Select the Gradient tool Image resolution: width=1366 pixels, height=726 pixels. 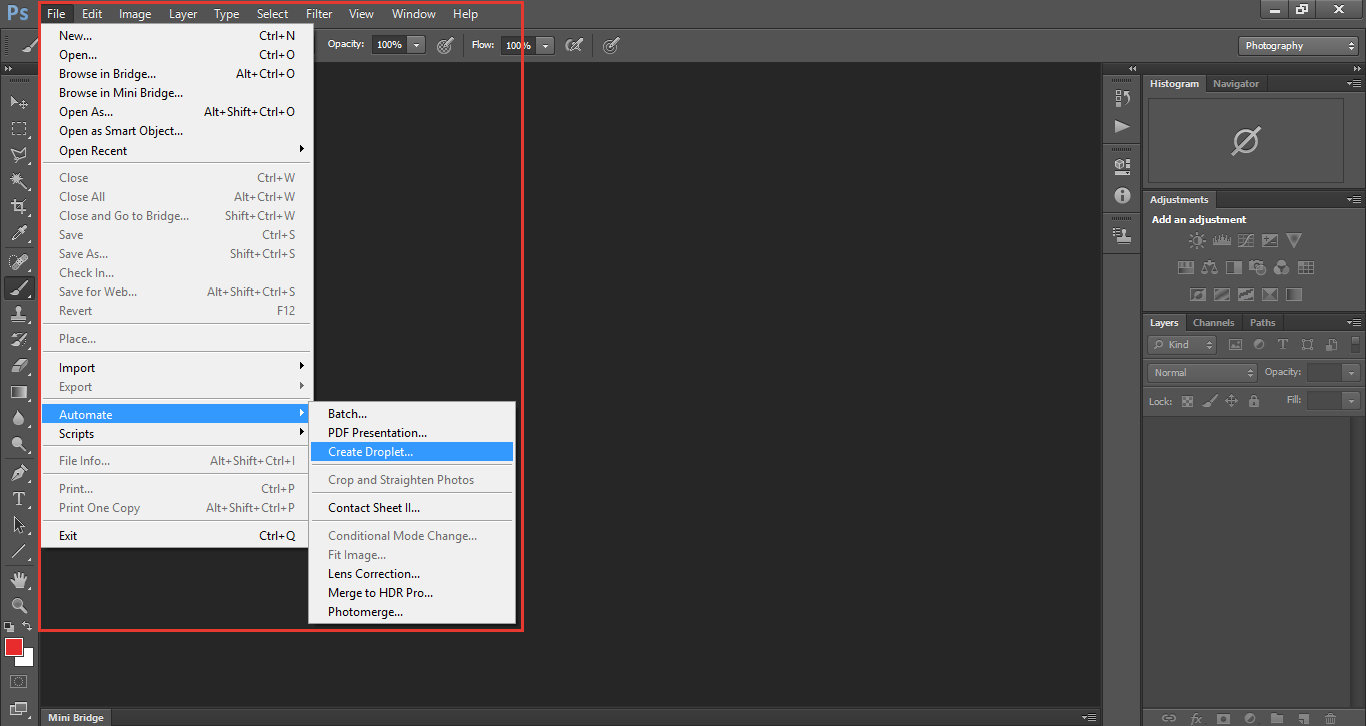tap(19, 392)
